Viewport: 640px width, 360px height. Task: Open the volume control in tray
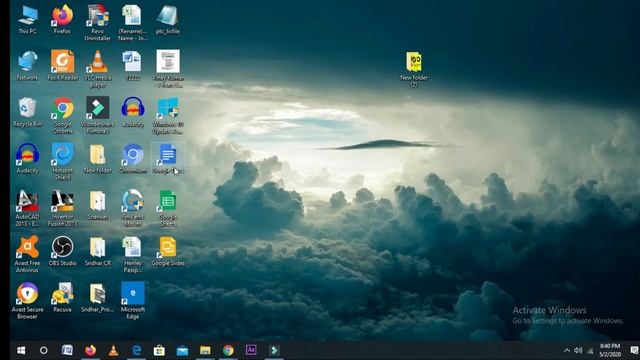pyautogui.click(x=578, y=350)
